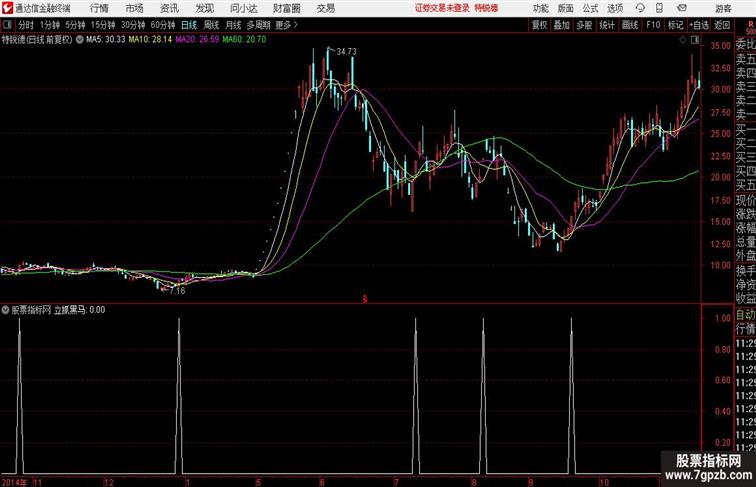Click the MA60: 20.70 indicator value
This screenshot has width=756, height=487.
click(244, 40)
